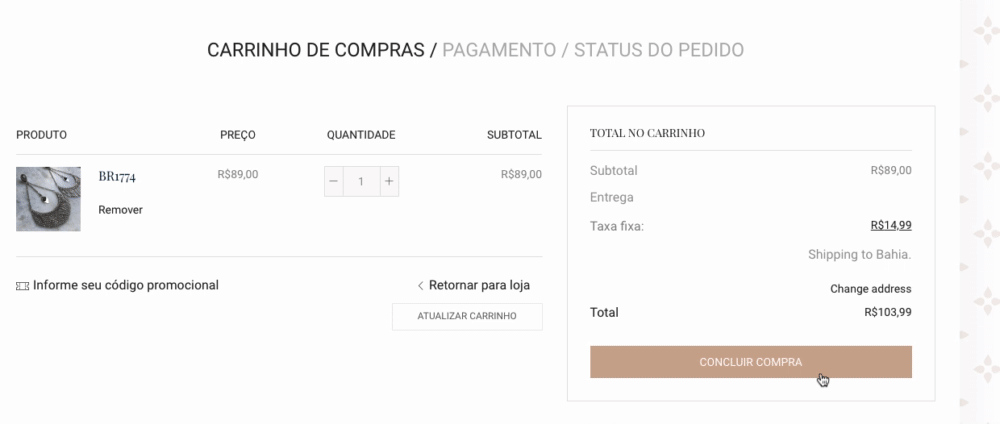The height and width of the screenshot is (424, 1000).
Task: Remove the BR1774 item via Remover
Action: [x=120, y=210]
